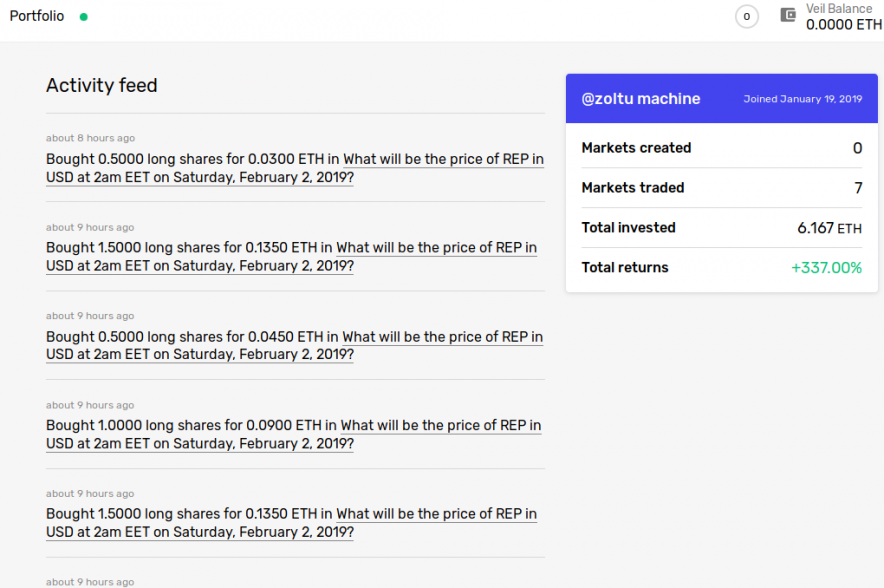This screenshot has width=884, height=588.
Task: Click the about 8 hours ago timestamp
Action: [90, 138]
